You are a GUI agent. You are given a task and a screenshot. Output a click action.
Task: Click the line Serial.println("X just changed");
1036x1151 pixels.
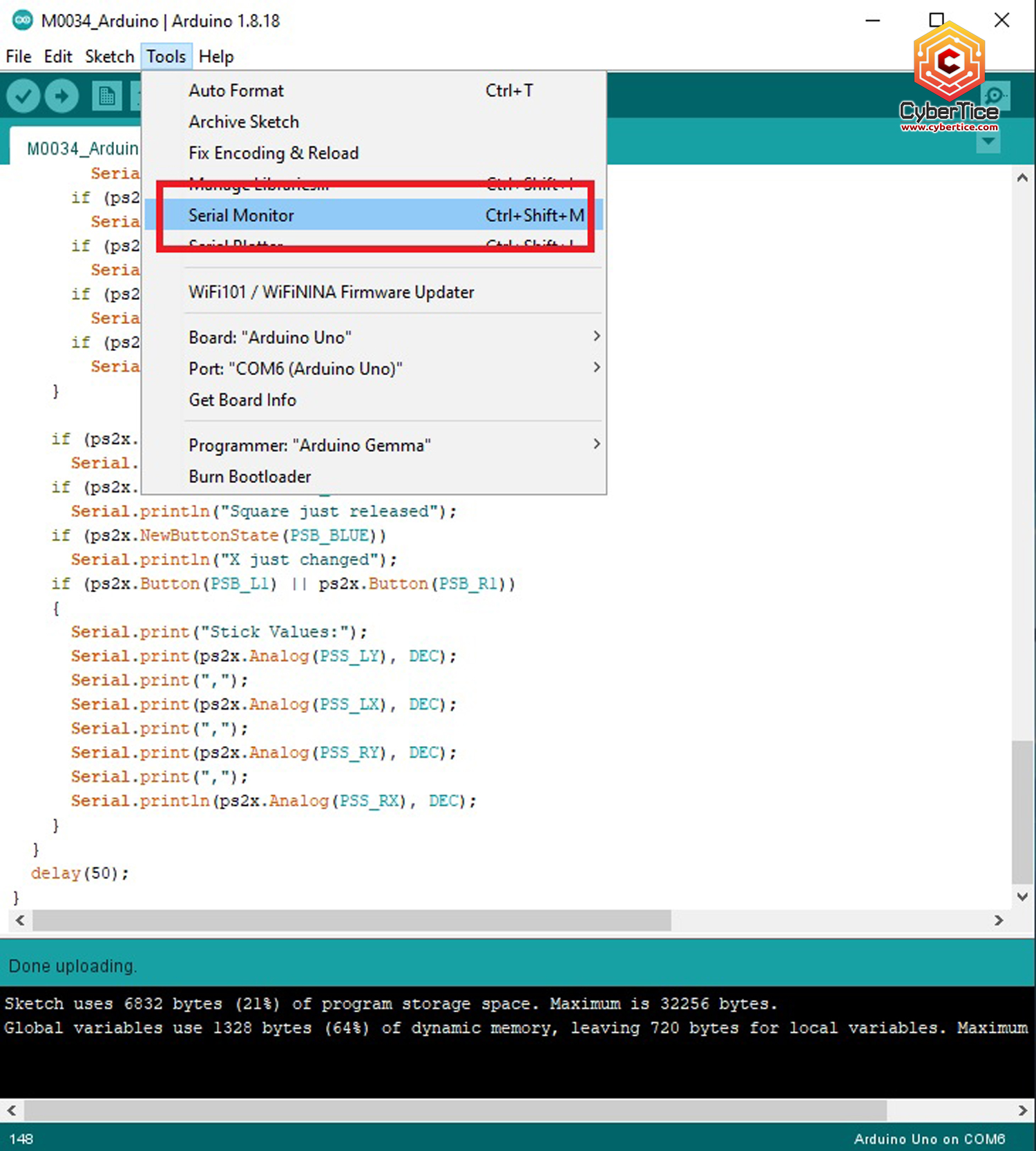tap(233, 560)
